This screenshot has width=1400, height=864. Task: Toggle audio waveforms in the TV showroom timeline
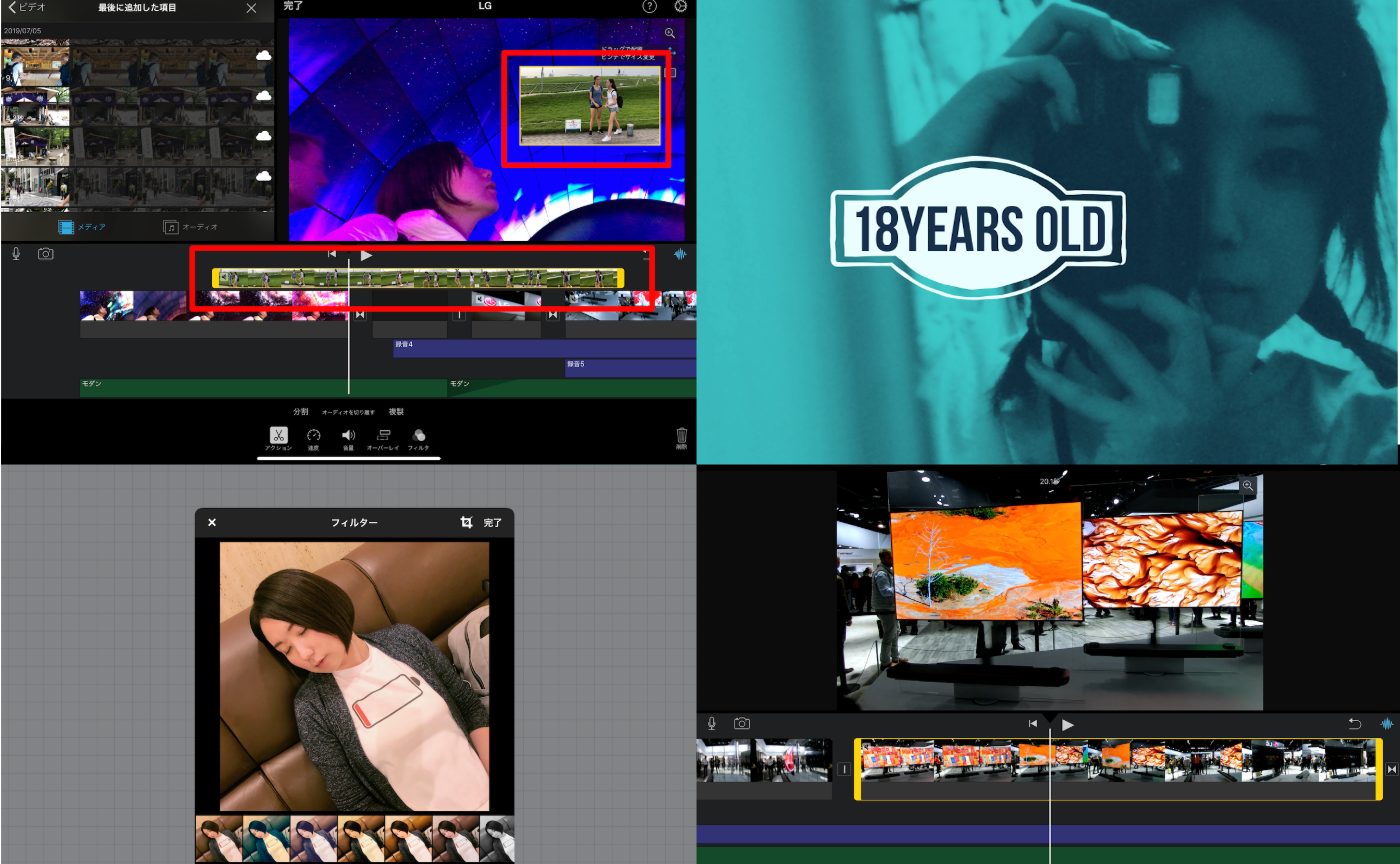point(1387,724)
